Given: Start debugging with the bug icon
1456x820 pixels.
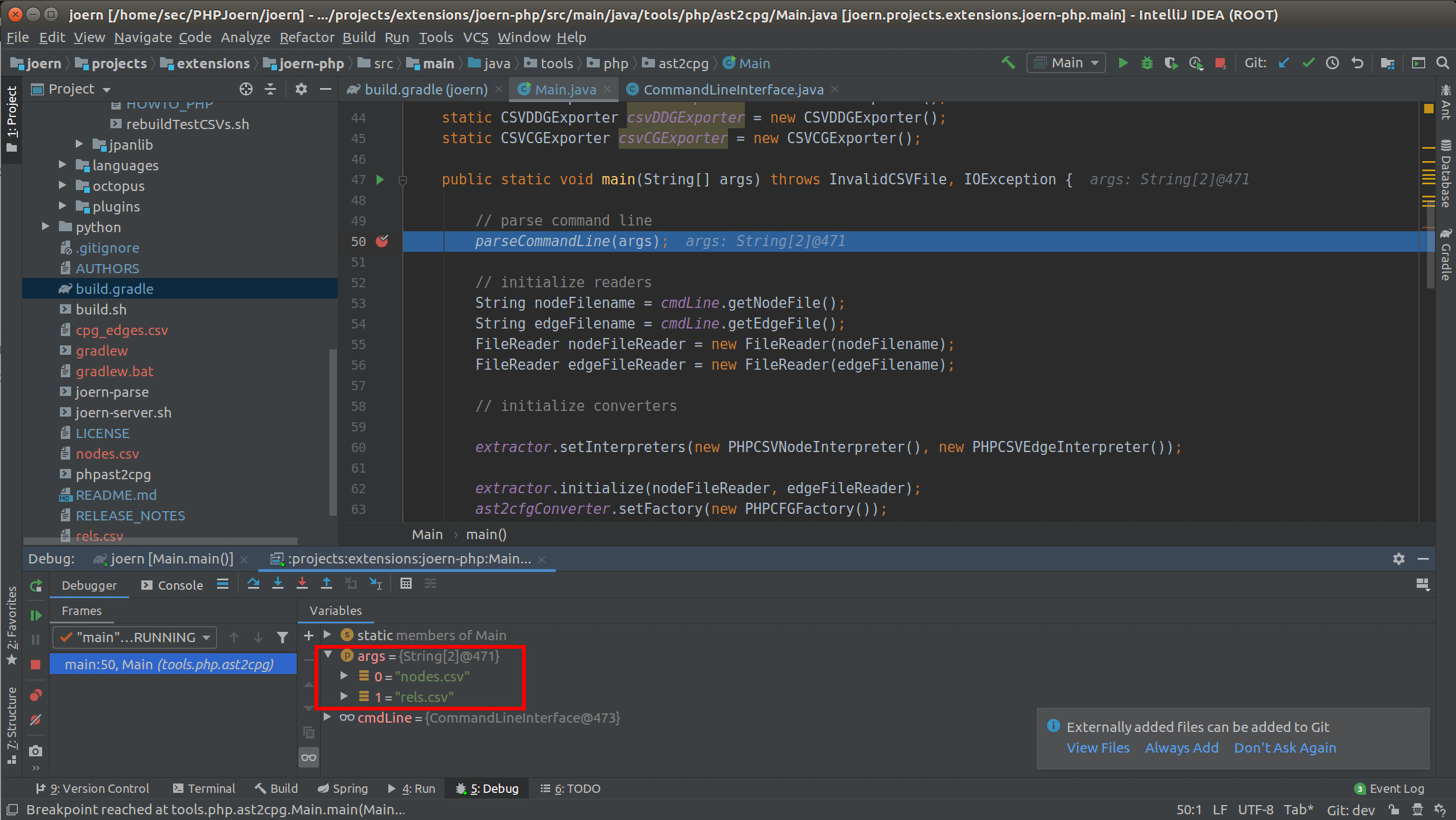Looking at the screenshot, I should coord(1147,63).
